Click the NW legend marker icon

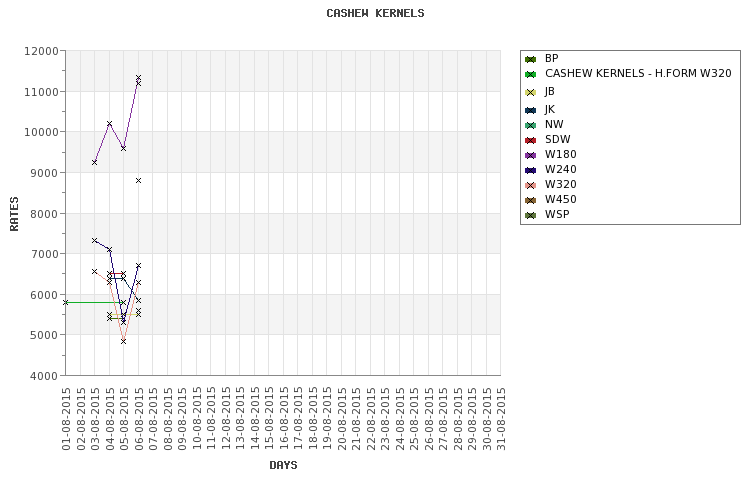530,125
